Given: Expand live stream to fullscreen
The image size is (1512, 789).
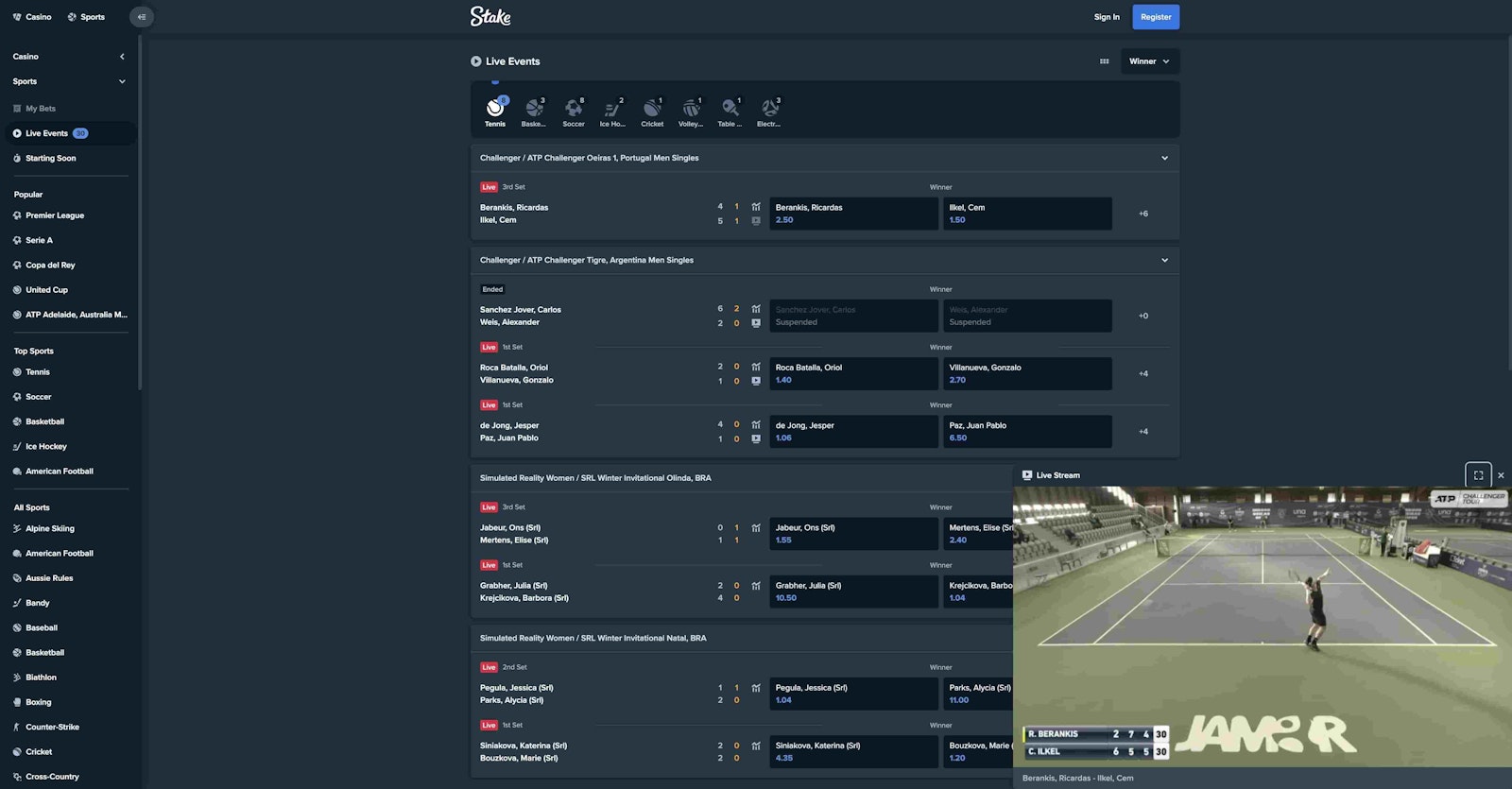Looking at the screenshot, I should pyautogui.click(x=1478, y=475).
